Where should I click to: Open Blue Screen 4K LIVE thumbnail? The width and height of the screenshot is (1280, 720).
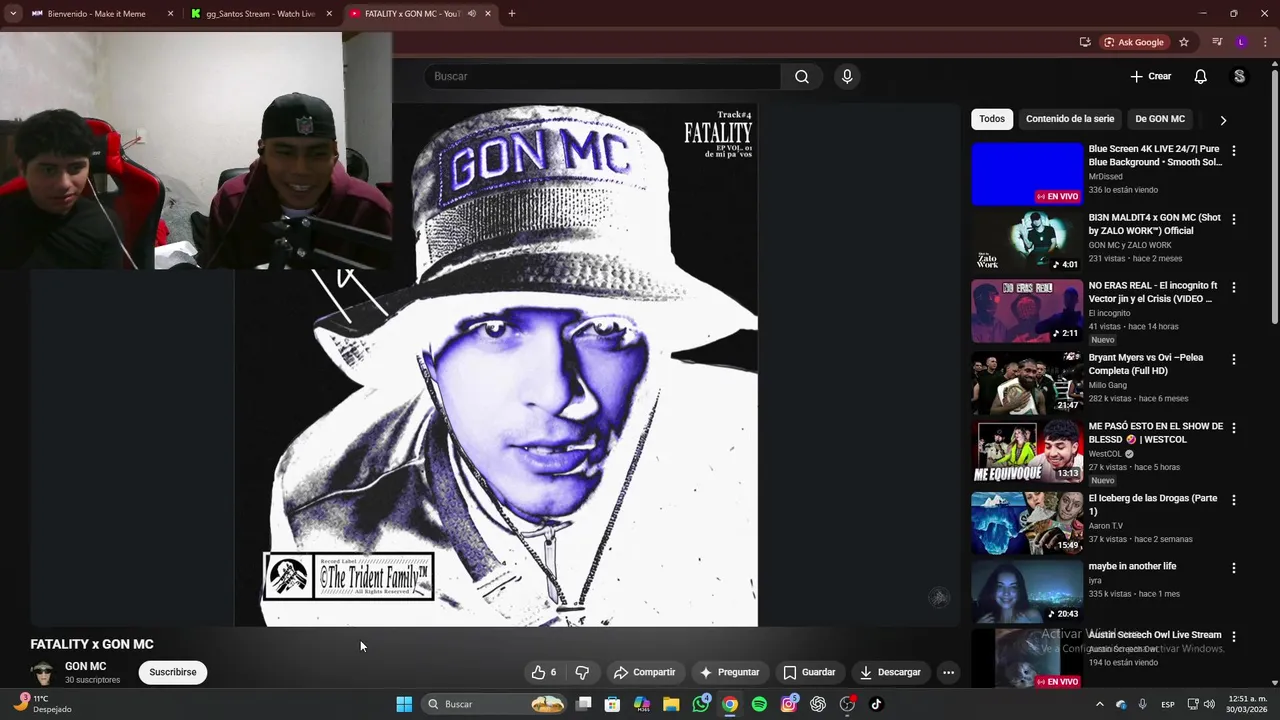[1027, 173]
